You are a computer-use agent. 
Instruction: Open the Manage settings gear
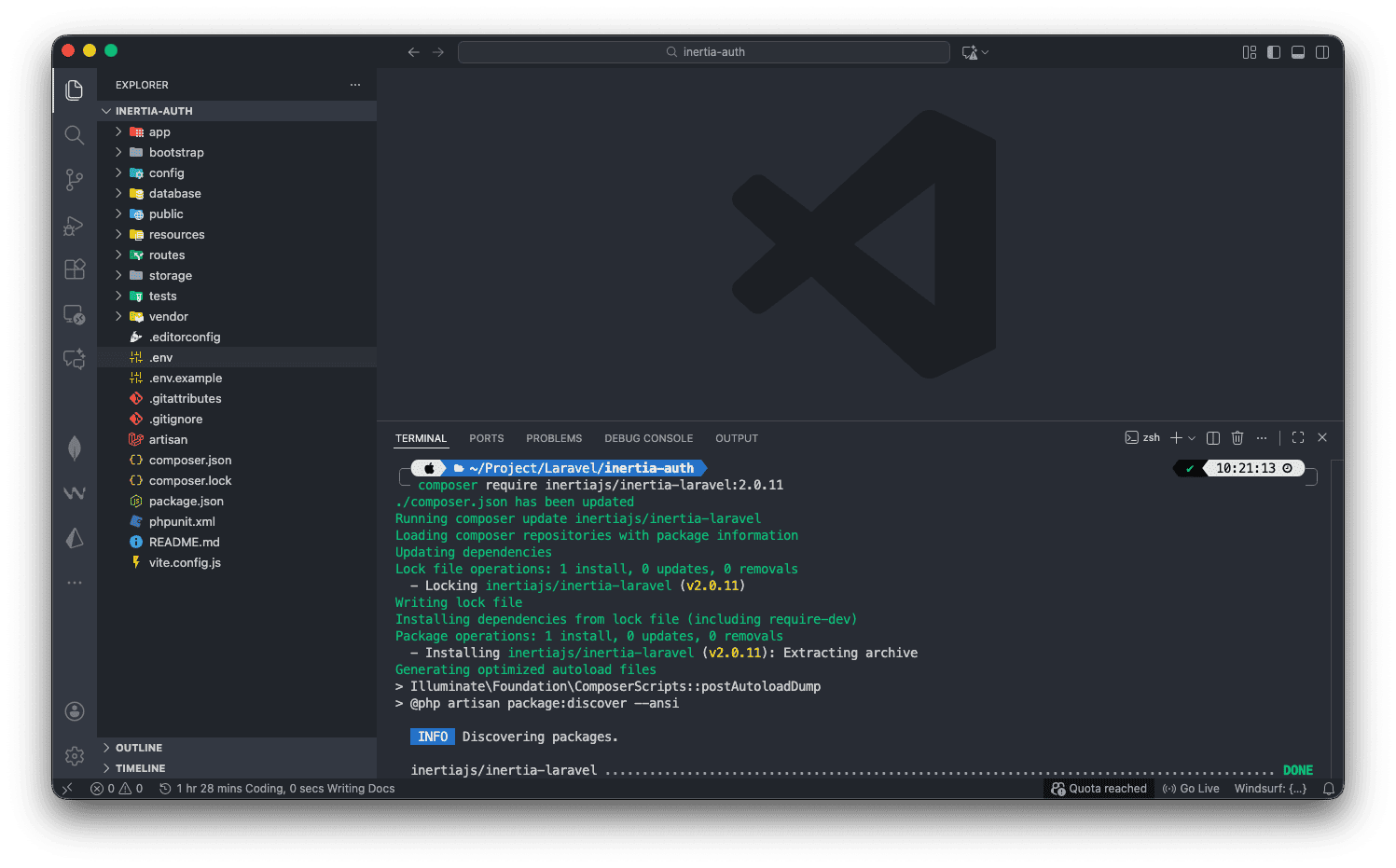tap(74, 755)
